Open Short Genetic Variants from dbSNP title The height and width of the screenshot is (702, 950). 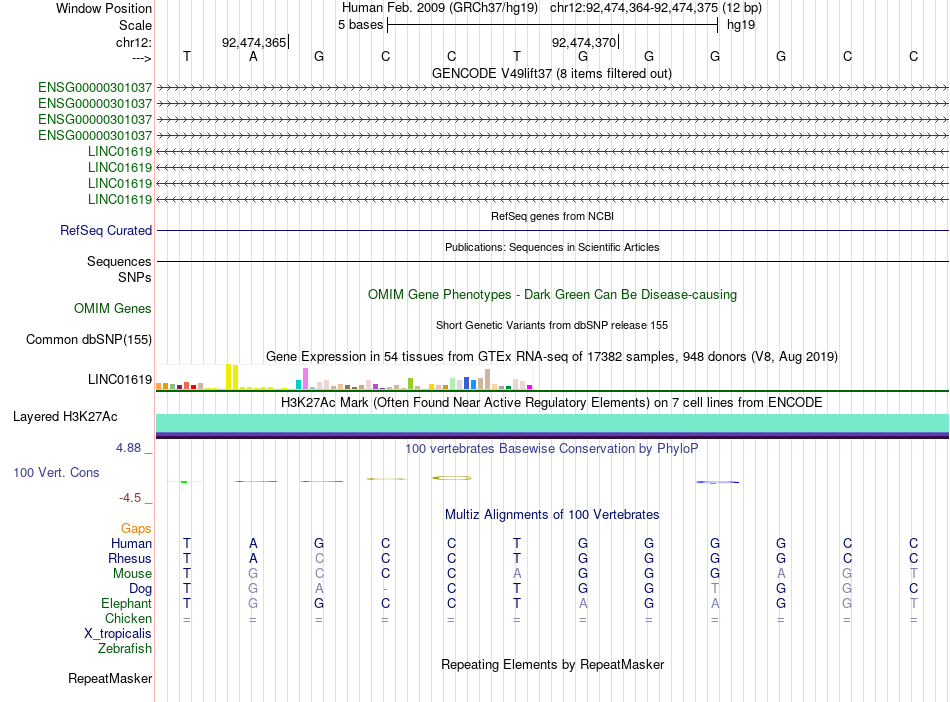coord(552,325)
